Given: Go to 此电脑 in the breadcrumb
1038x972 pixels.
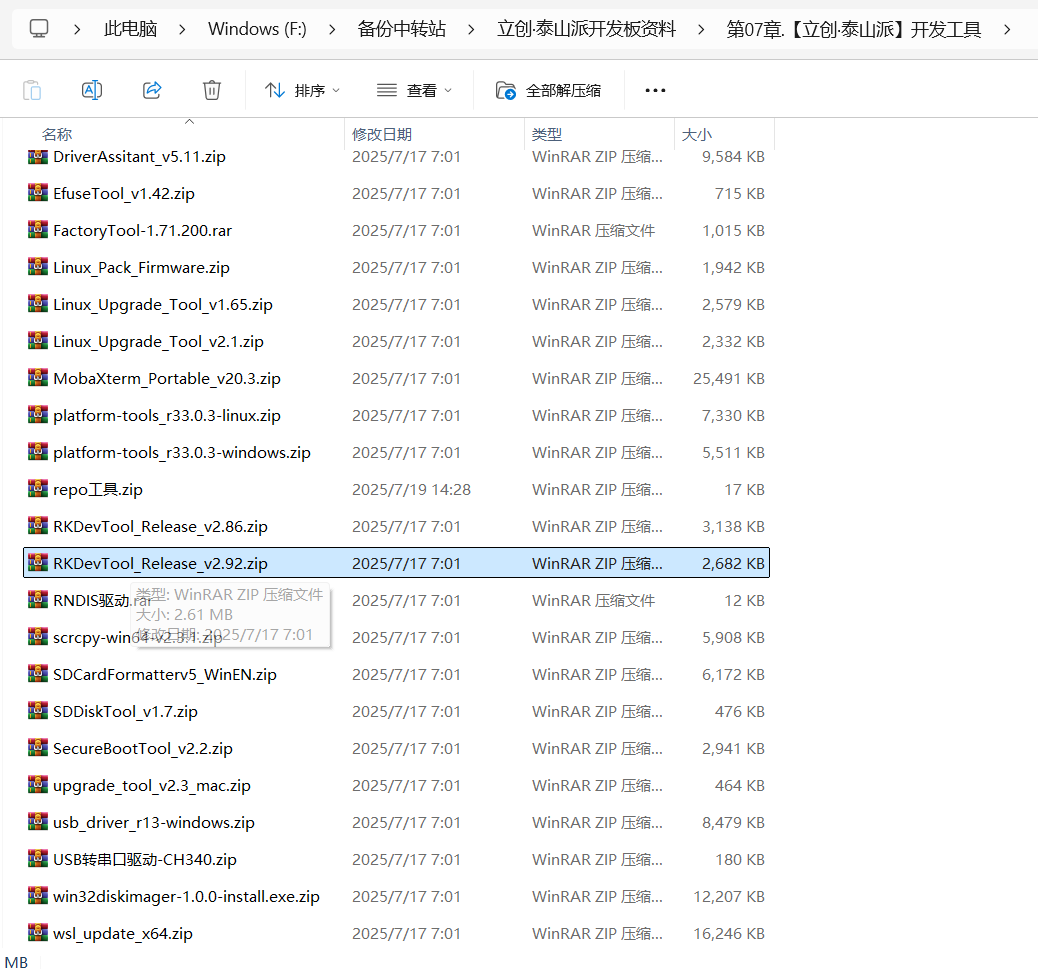Looking at the screenshot, I should point(130,29).
